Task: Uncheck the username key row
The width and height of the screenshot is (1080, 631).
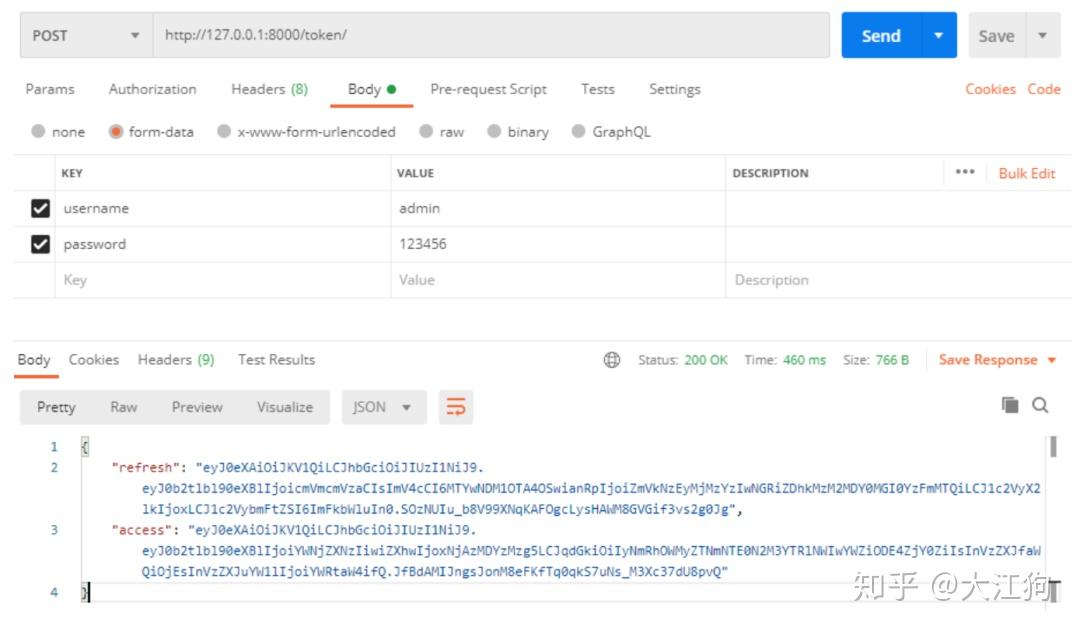Action: [42, 208]
